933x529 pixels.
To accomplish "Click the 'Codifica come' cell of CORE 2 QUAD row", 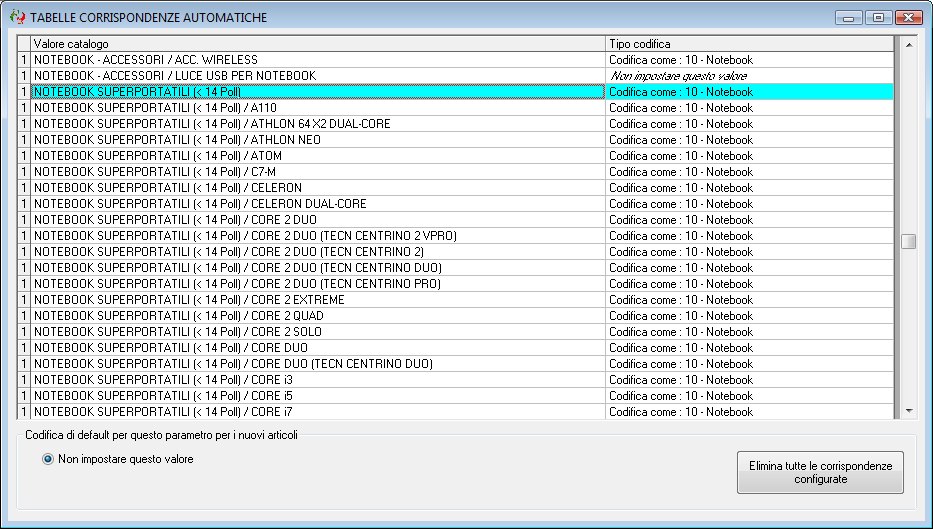I will pyautogui.click(x=750, y=317).
